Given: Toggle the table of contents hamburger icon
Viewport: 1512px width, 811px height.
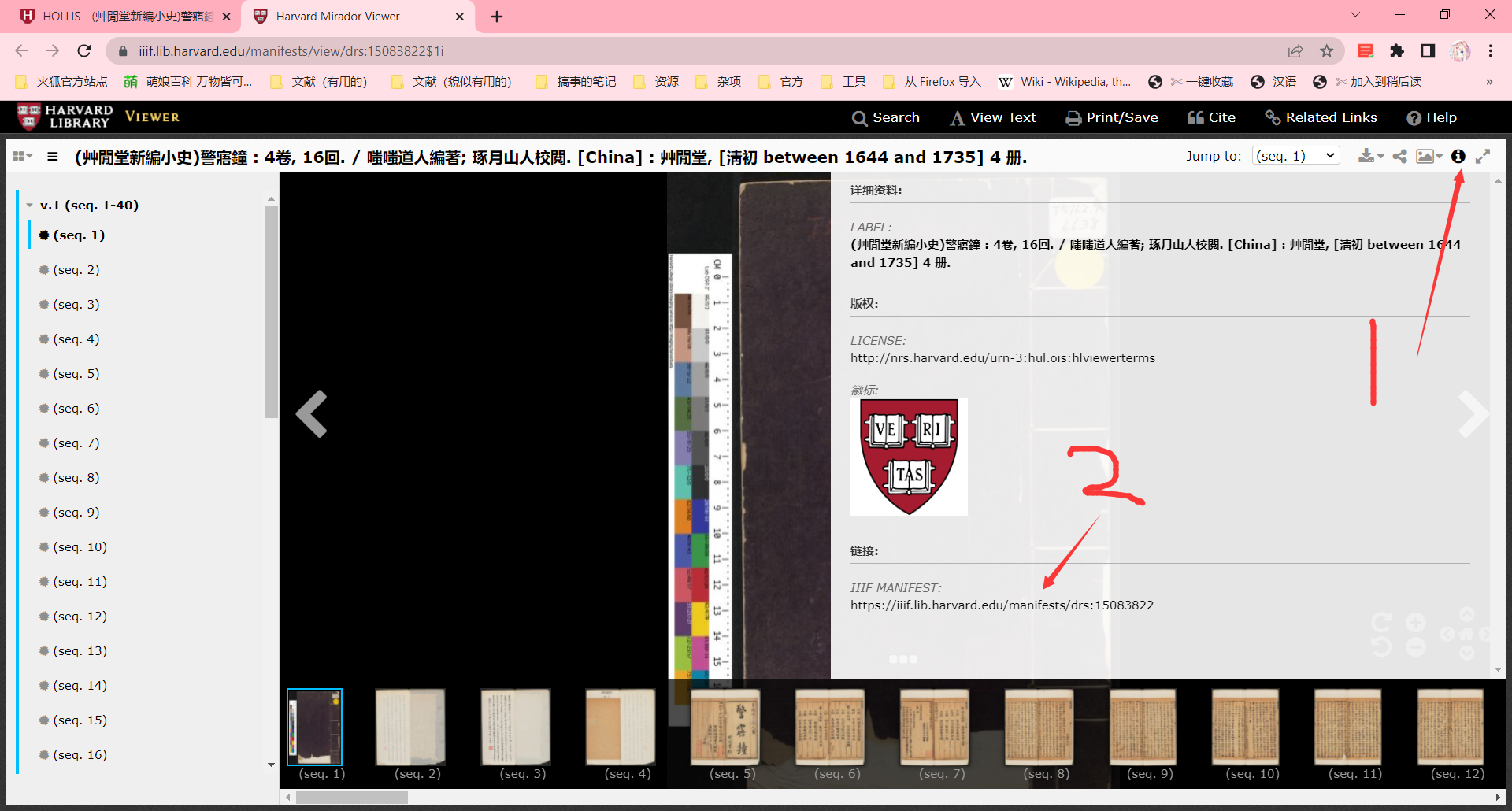Looking at the screenshot, I should [53, 157].
